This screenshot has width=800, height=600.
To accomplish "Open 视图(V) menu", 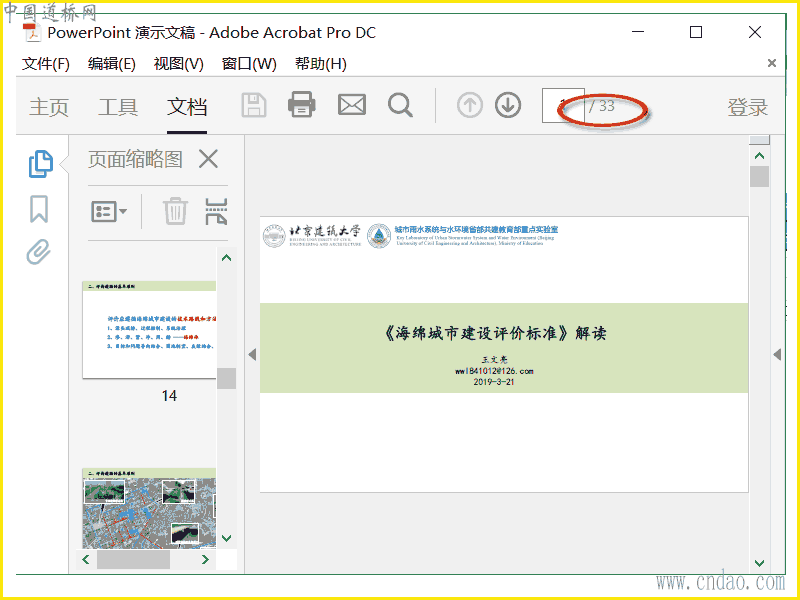I will [179, 64].
